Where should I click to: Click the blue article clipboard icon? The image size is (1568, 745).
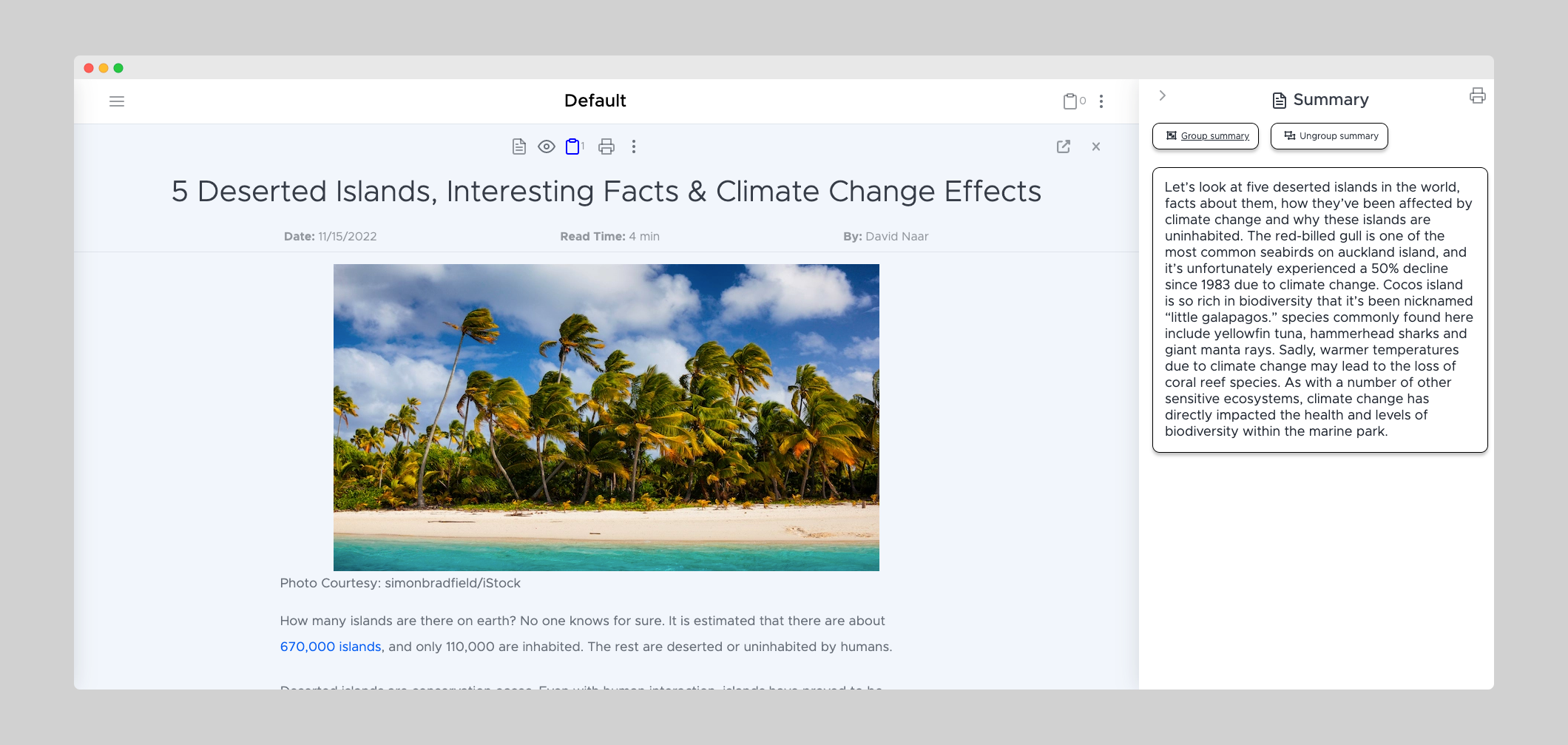point(574,146)
